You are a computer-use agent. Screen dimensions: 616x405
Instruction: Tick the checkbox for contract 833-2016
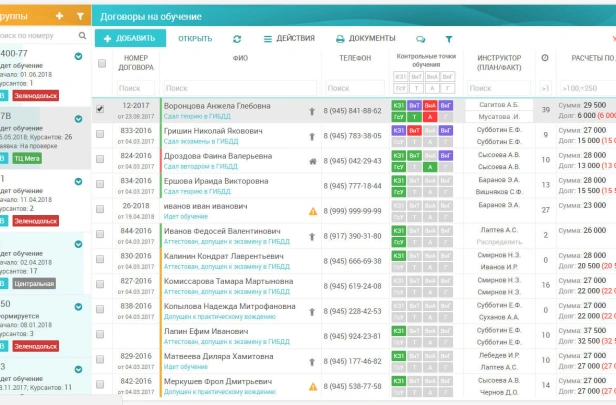pos(101,135)
